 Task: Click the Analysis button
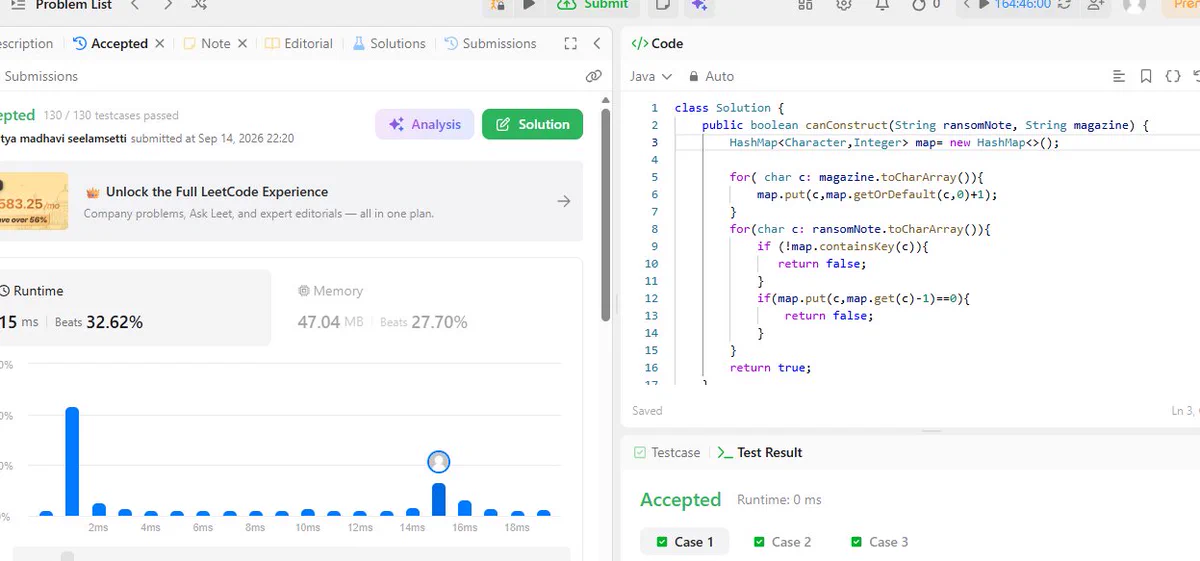coord(425,124)
